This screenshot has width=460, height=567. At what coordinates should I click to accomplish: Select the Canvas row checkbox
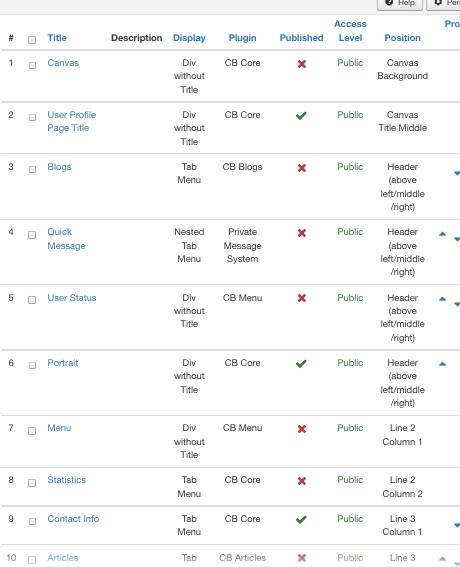point(32,65)
